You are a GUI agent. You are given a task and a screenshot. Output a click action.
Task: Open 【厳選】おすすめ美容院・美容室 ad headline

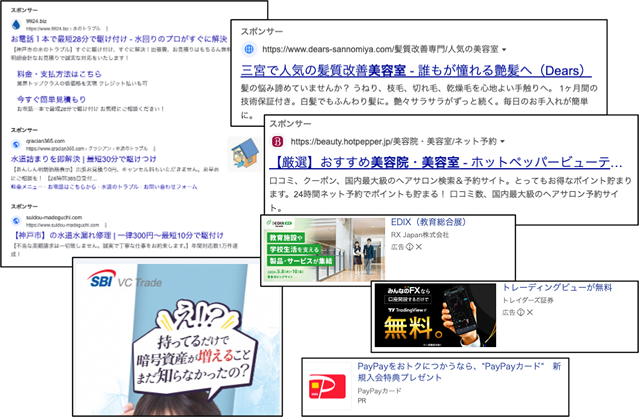(445, 163)
